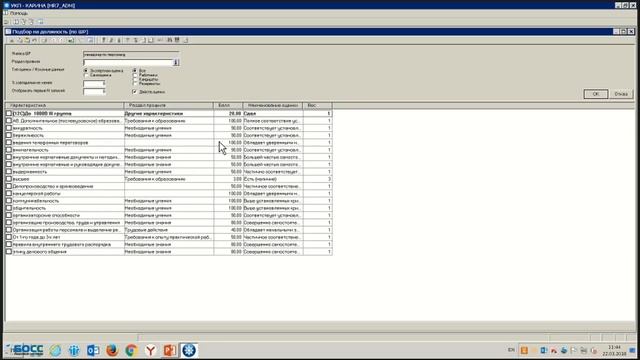640x360 pixels.
Task: Uncheck the Действ. оценки checkbox
Action: [135, 92]
